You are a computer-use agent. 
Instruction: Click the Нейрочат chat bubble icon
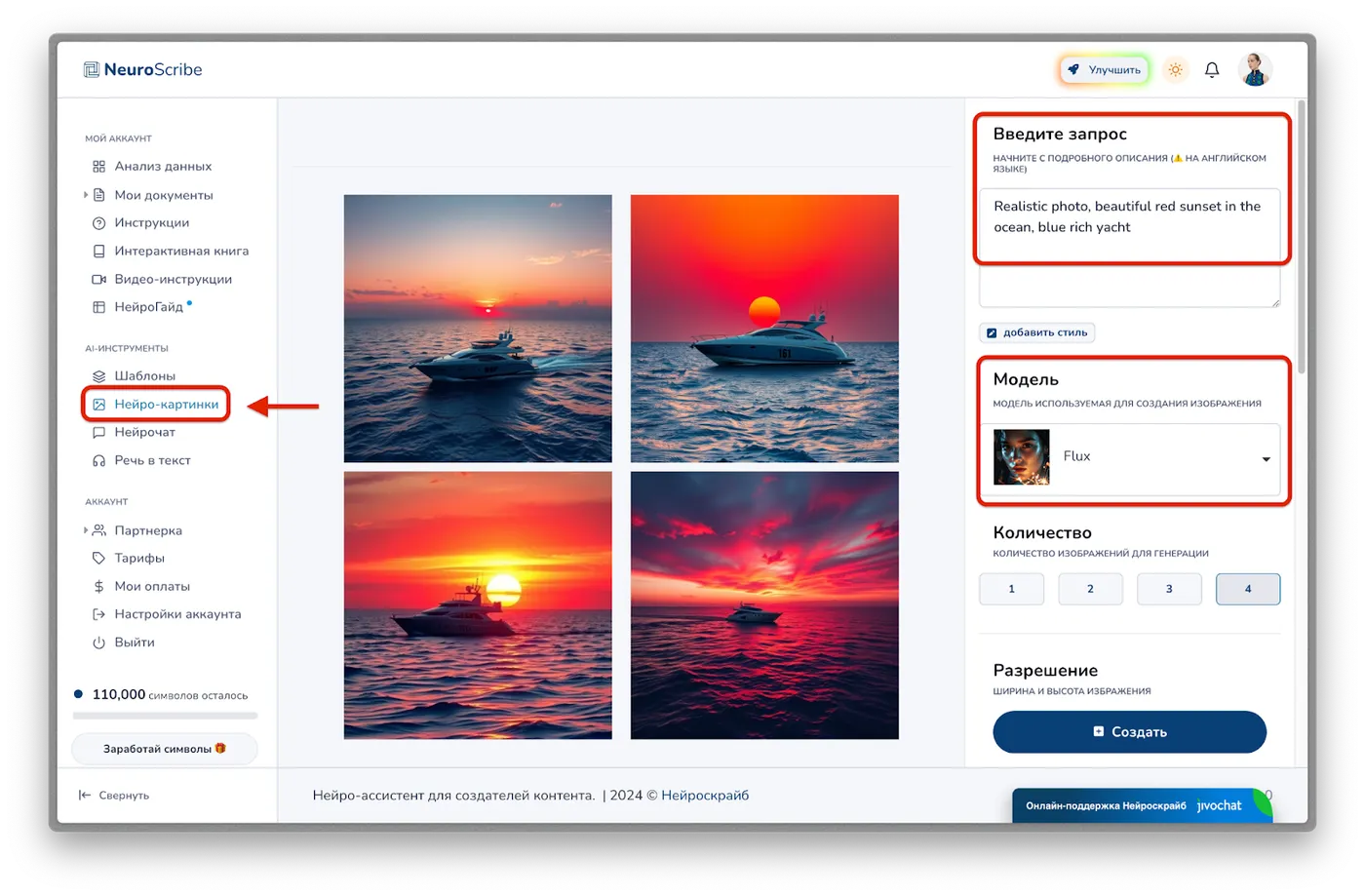coord(98,432)
